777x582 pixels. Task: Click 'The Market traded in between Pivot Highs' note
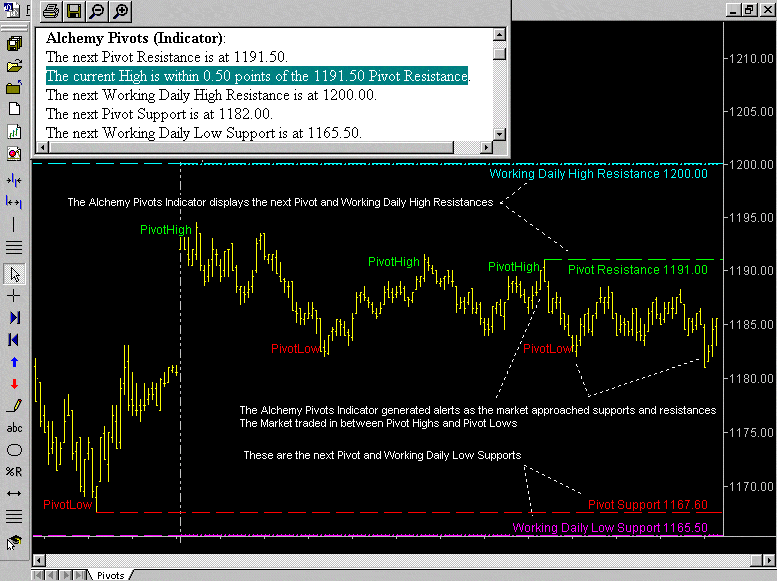[378, 423]
